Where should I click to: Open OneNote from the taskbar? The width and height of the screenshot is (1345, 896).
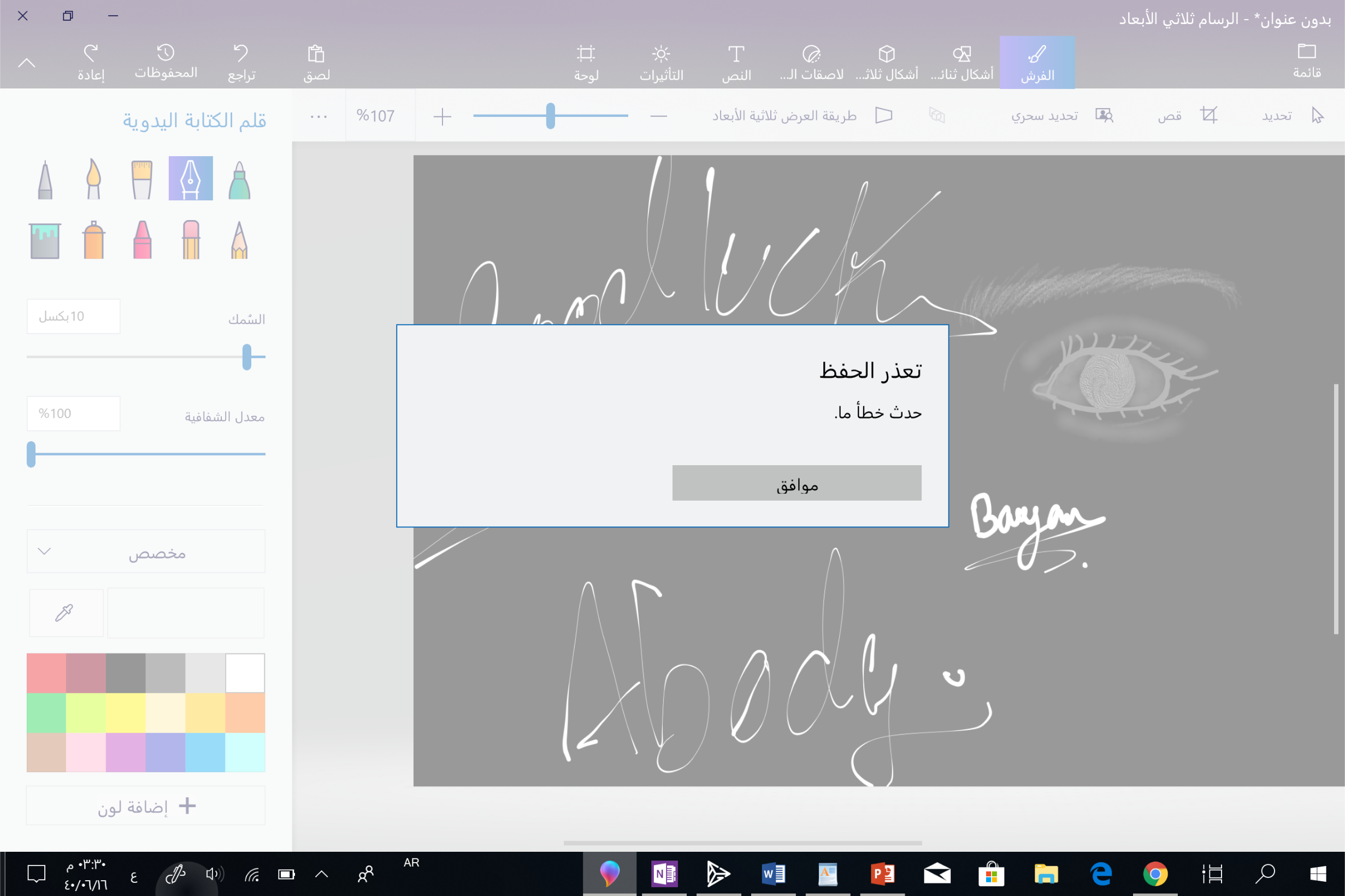[664, 874]
